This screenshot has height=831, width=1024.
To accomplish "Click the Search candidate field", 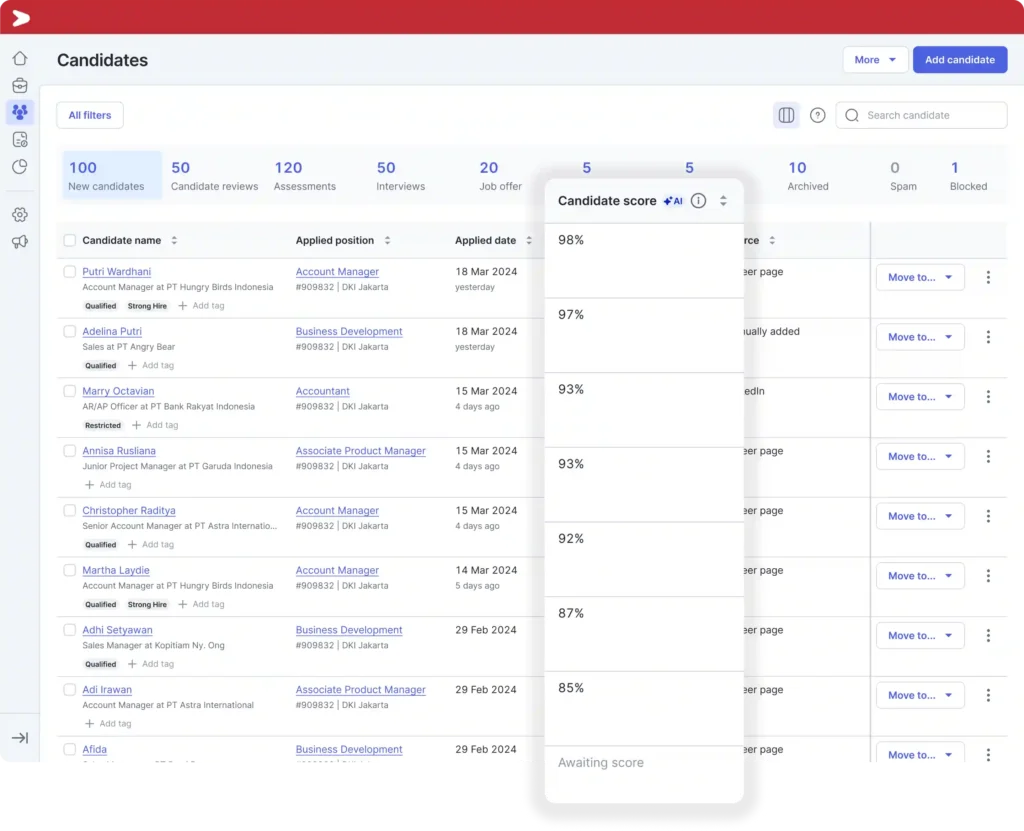I will (x=921, y=115).
